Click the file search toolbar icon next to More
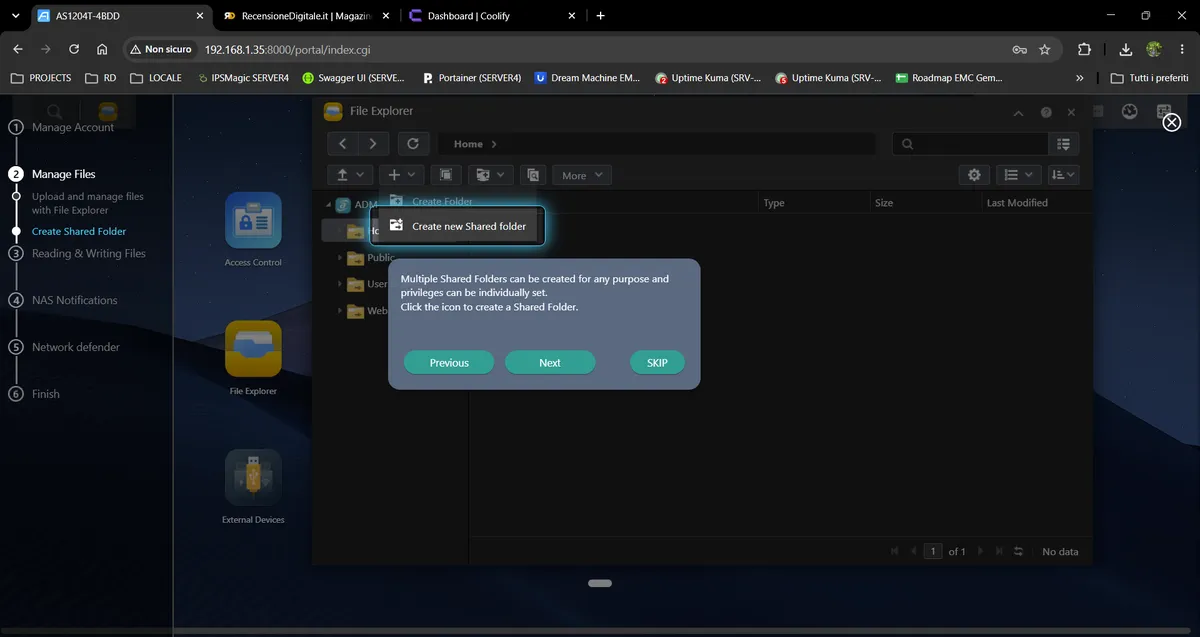Viewport: 1200px width, 637px height. [x=533, y=175]
